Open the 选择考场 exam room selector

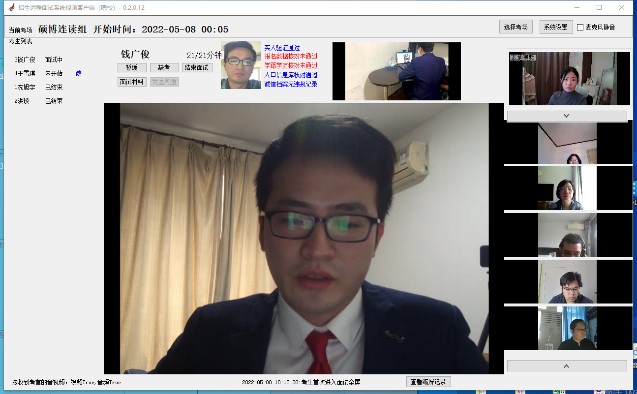click(516, 27)
